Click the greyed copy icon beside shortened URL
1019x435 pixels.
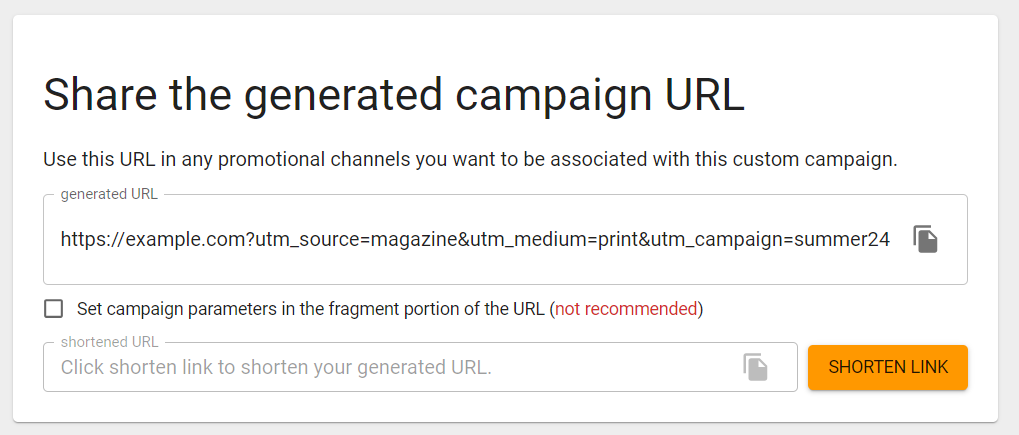click(x=756, y=367)
